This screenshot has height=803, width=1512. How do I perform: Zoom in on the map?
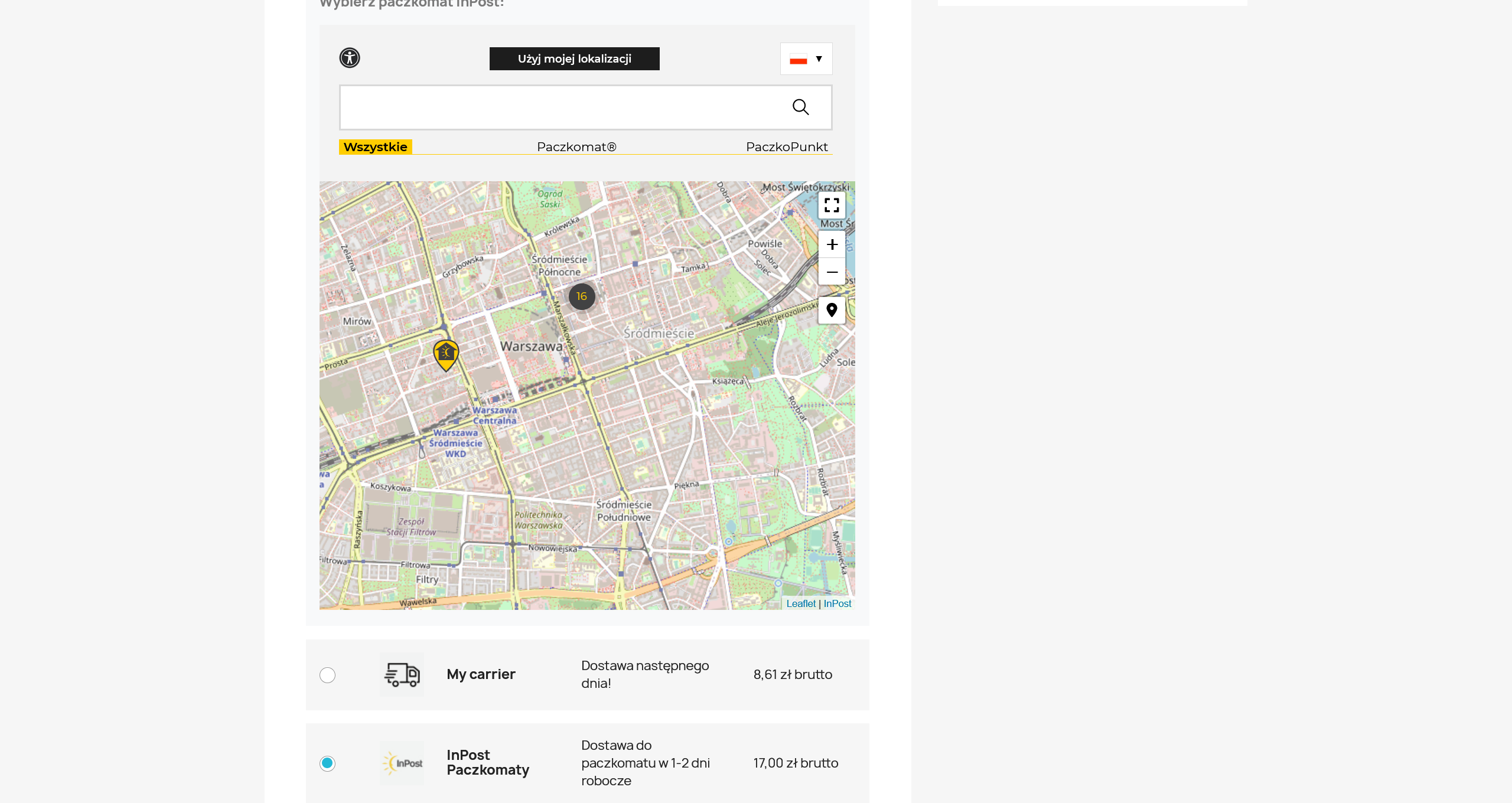click(832, 244)
